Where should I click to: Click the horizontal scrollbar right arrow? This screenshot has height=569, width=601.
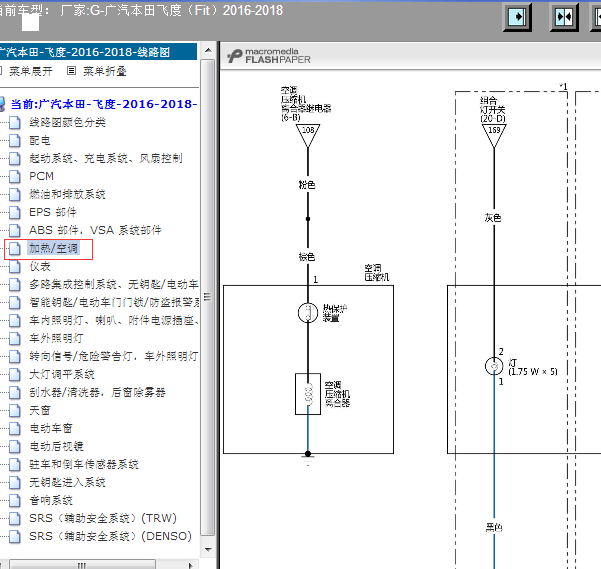(x=190, y=565)
